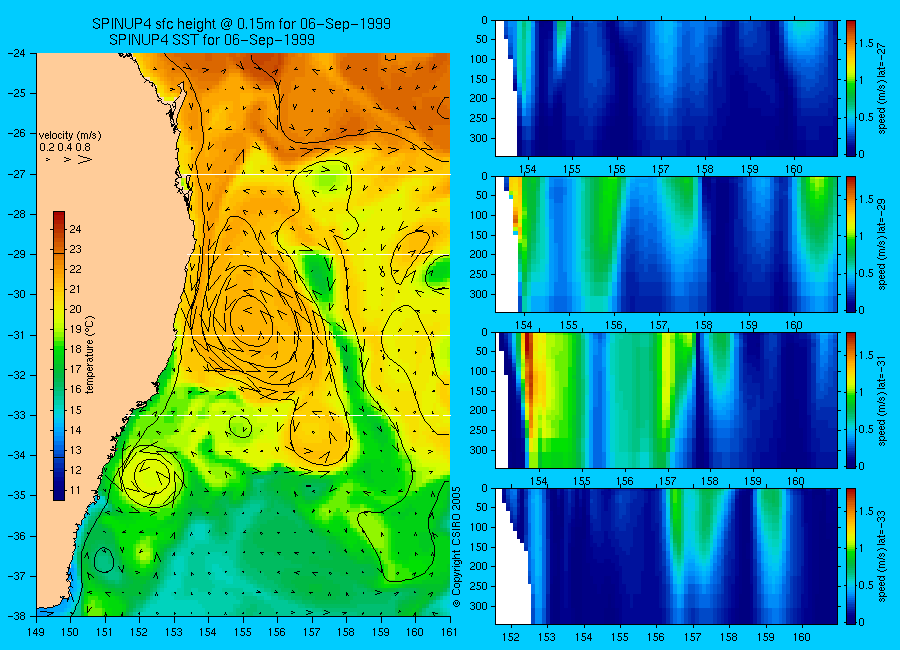Click the -35 latitude label on the map axis

coord(17,496)
